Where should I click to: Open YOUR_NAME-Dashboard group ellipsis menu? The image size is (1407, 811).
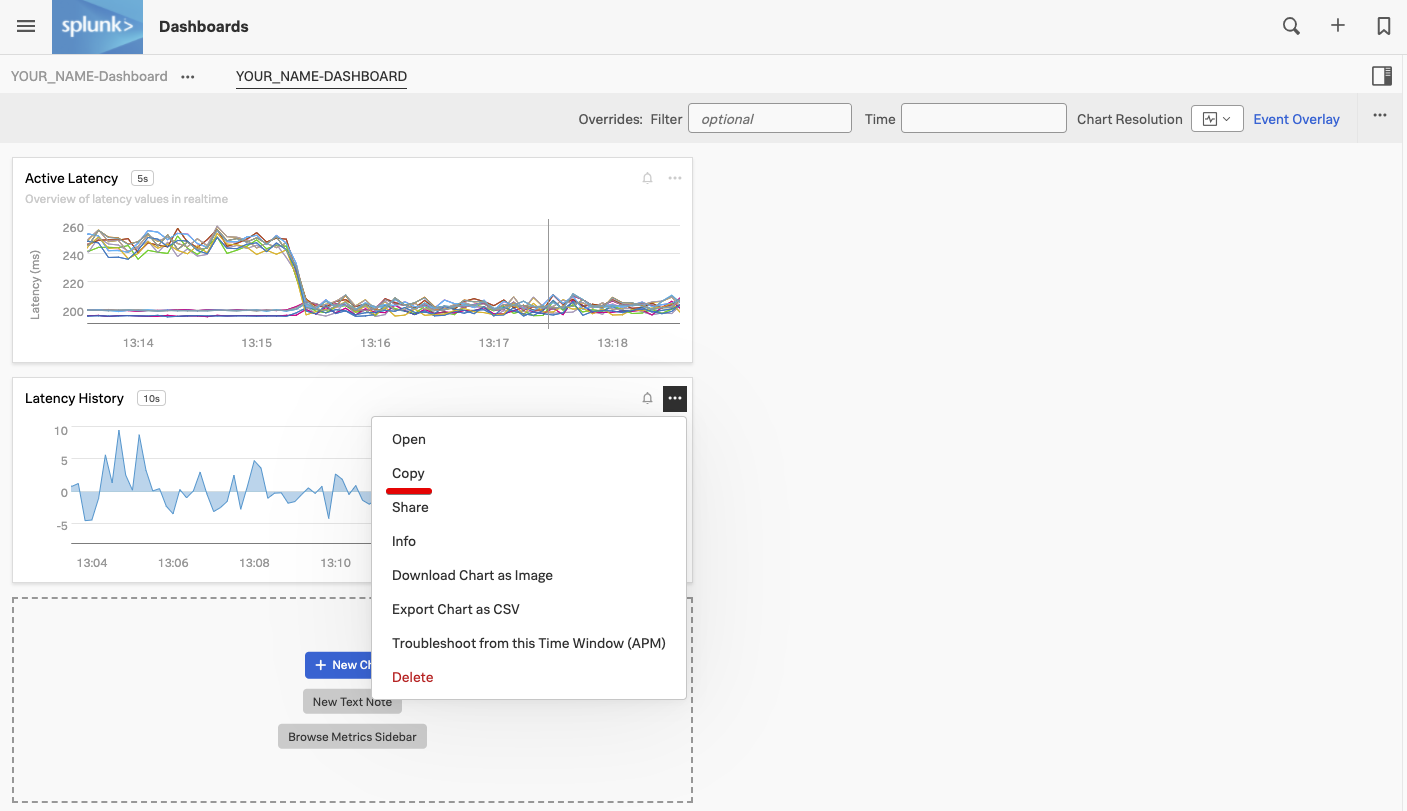coord(188,76)
